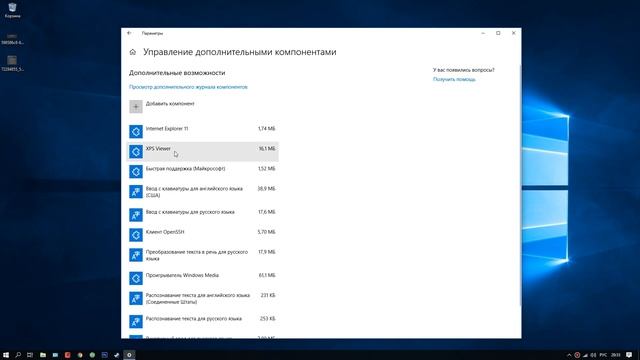The image size is (640, 360).
Task: Click the active Settings gear on taskbar
Action: pyautogui.click(x=129, y=355)
